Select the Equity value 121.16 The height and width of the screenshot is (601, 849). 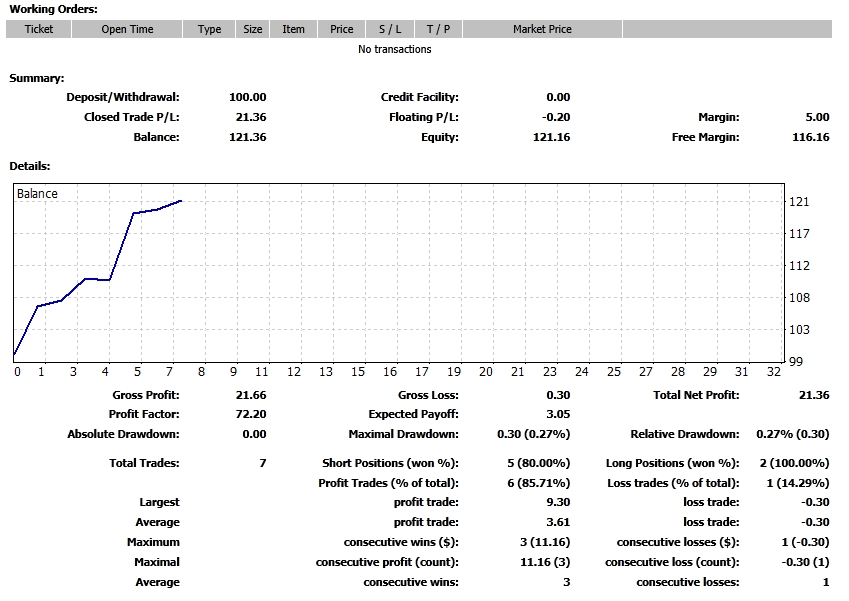coord(551,137)
